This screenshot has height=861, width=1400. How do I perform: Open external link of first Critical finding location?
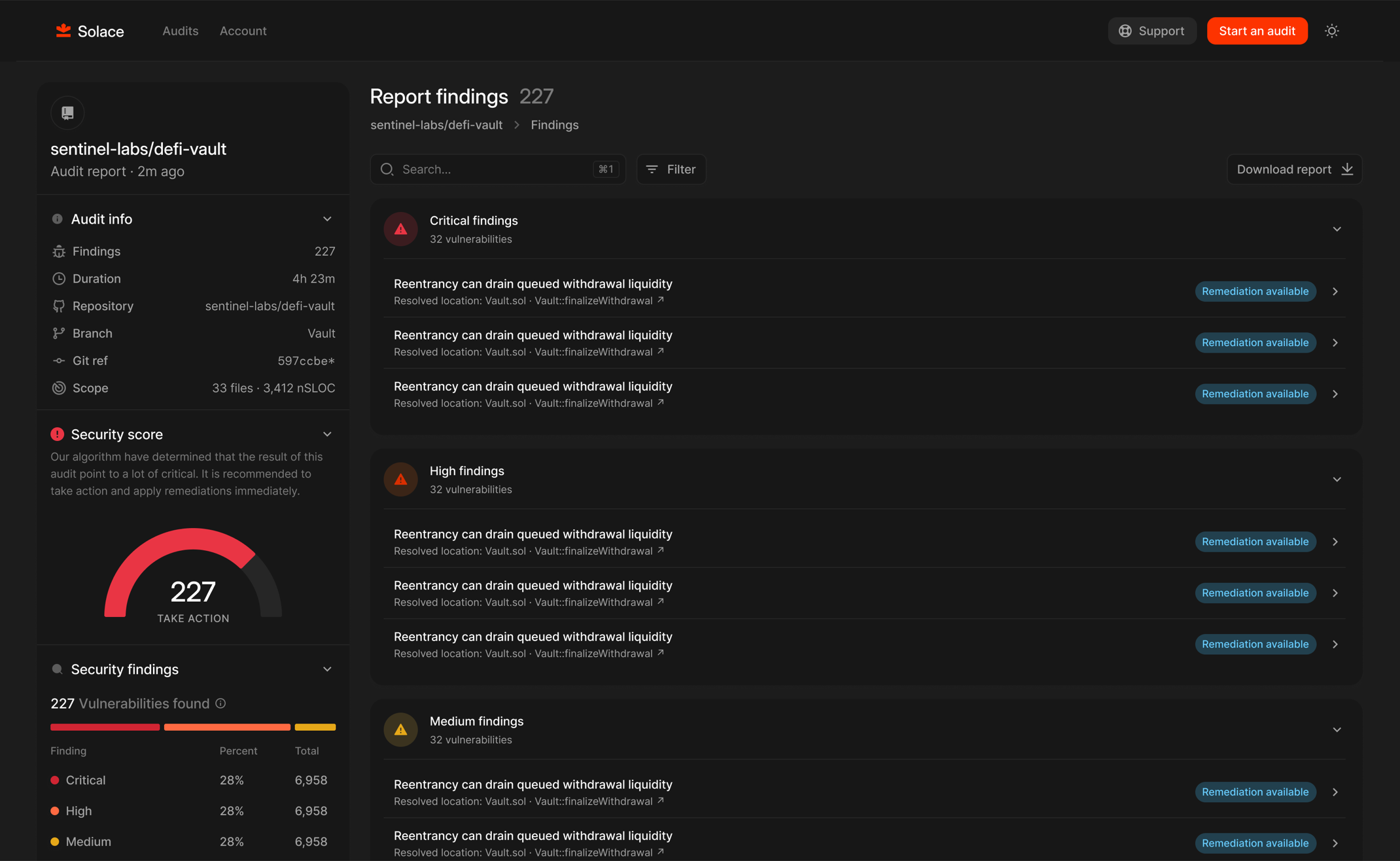pyautogui.click(x=661, y=300)
